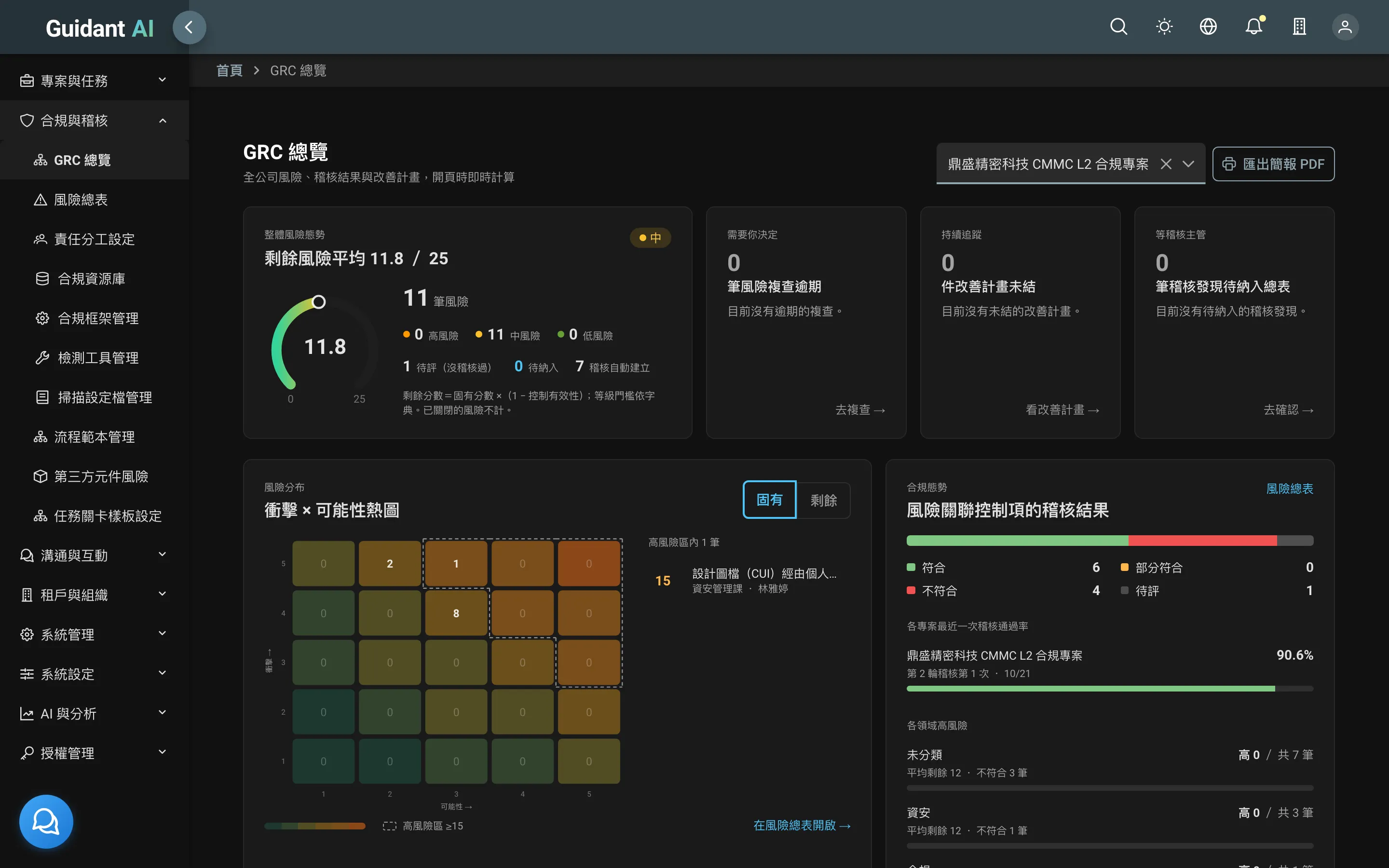
Task: Open the language globe icon
Action: (x=1208, y=27)
